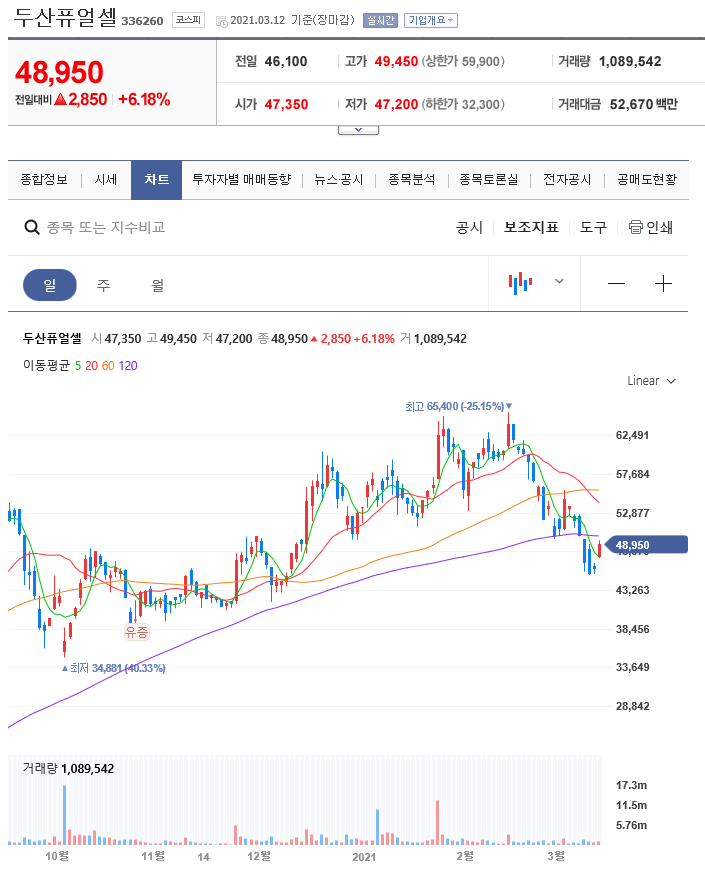Select the 일 daily period
Image resolution: width=705 pixels, height=882 pixels.
click(x=50, y=285)
